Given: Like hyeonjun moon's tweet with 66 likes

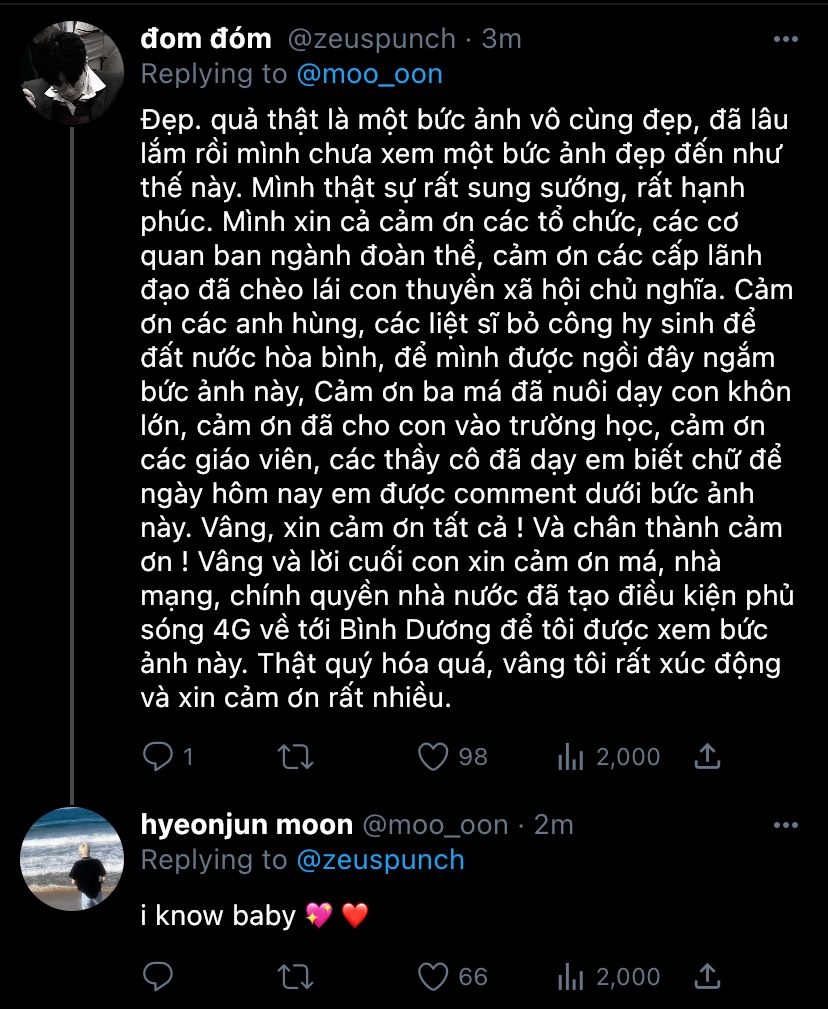Looking at the screenshot, I should coord(433,975).
